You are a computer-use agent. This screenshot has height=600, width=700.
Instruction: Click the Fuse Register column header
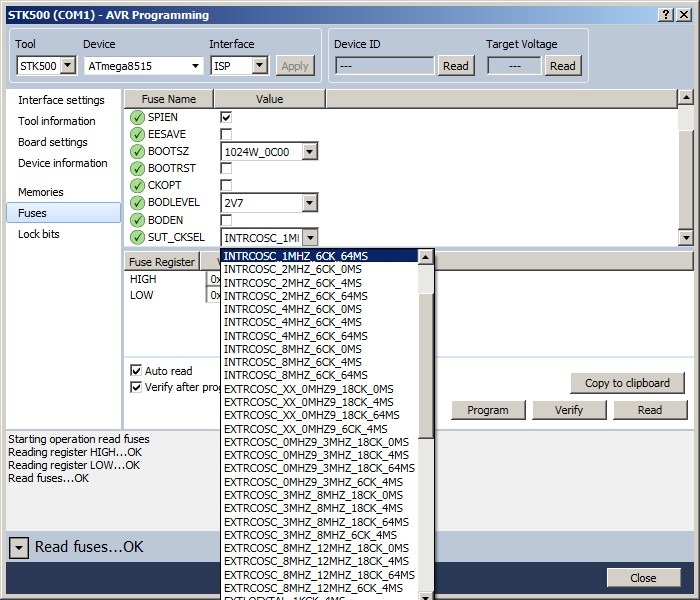162,262
